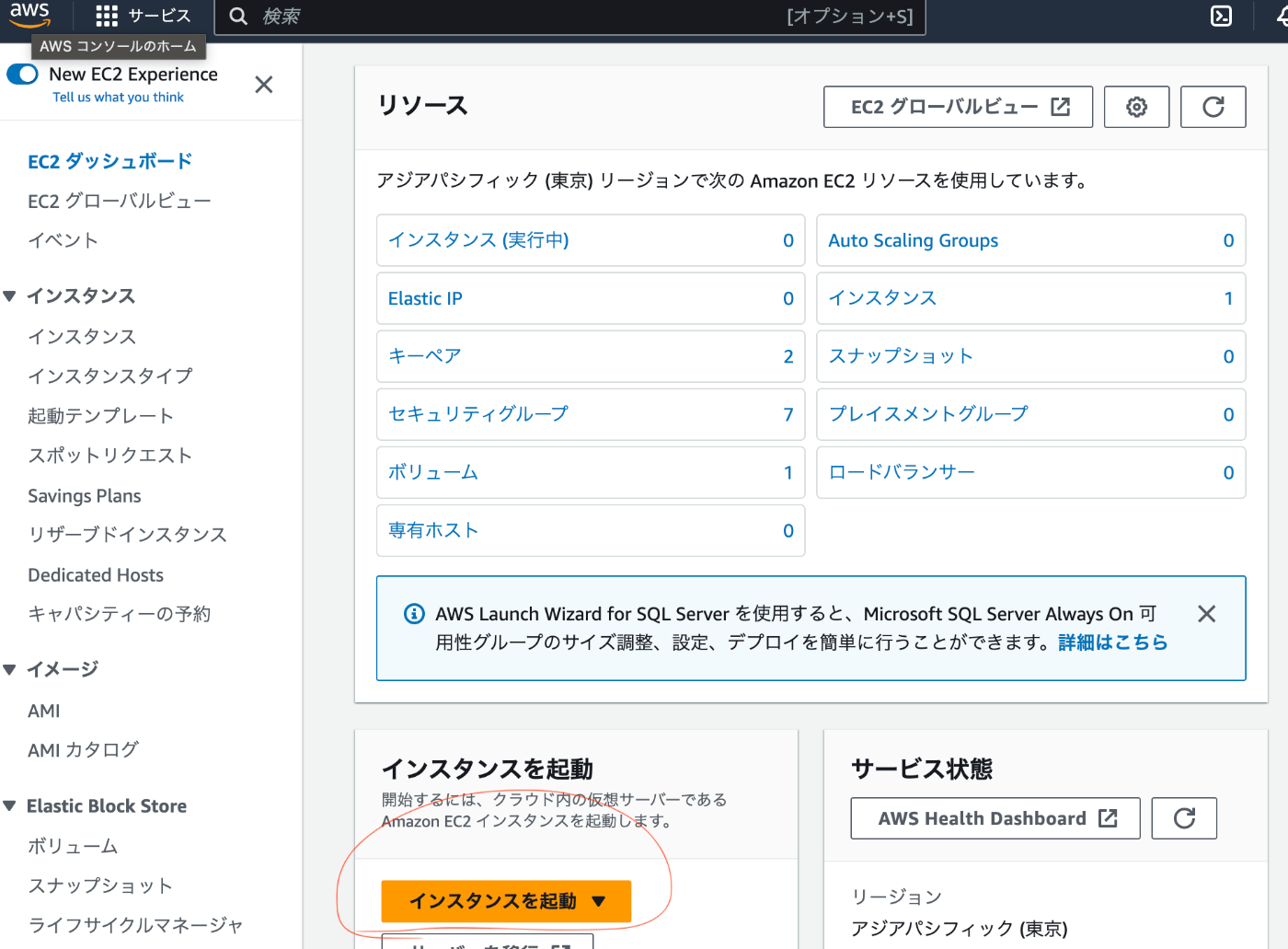The image size is (1288, 949).
Task: Open the 詳細はこちら link
Action: point(1113,642)
